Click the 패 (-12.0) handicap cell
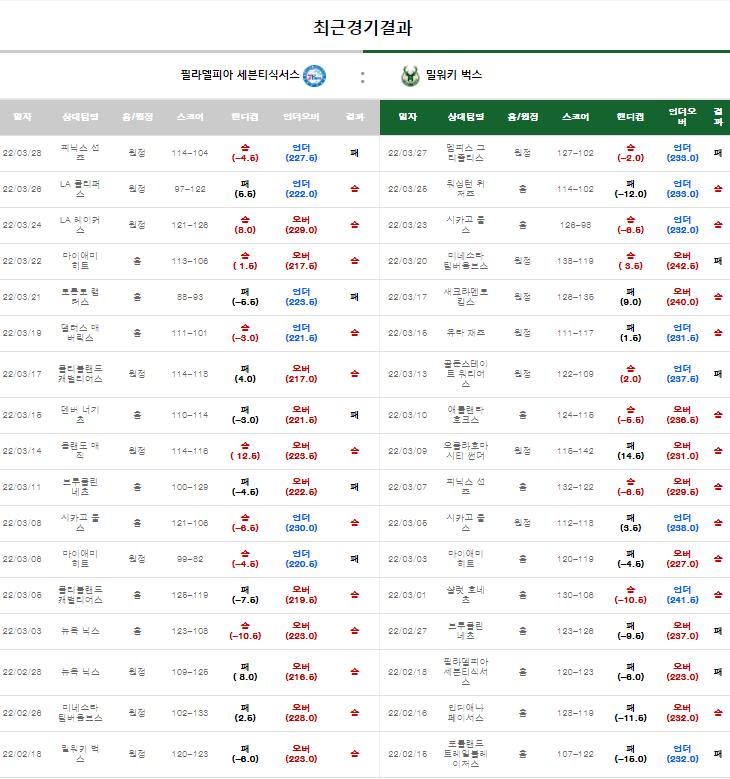The image size is (730, 779). click(631, 189)
